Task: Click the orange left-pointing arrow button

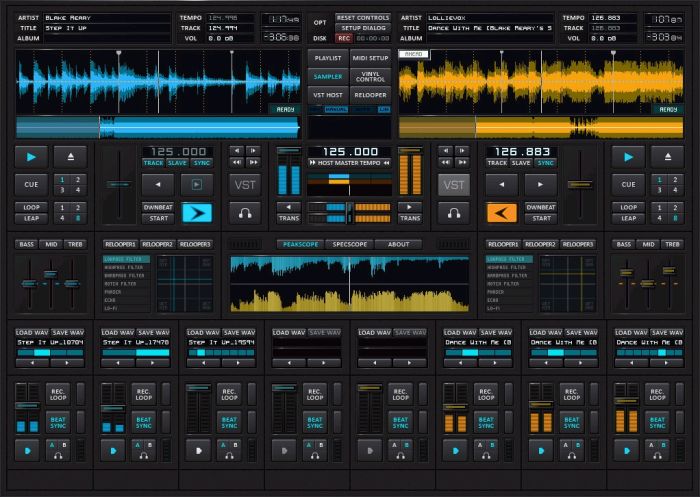Action: pos(502,213)
